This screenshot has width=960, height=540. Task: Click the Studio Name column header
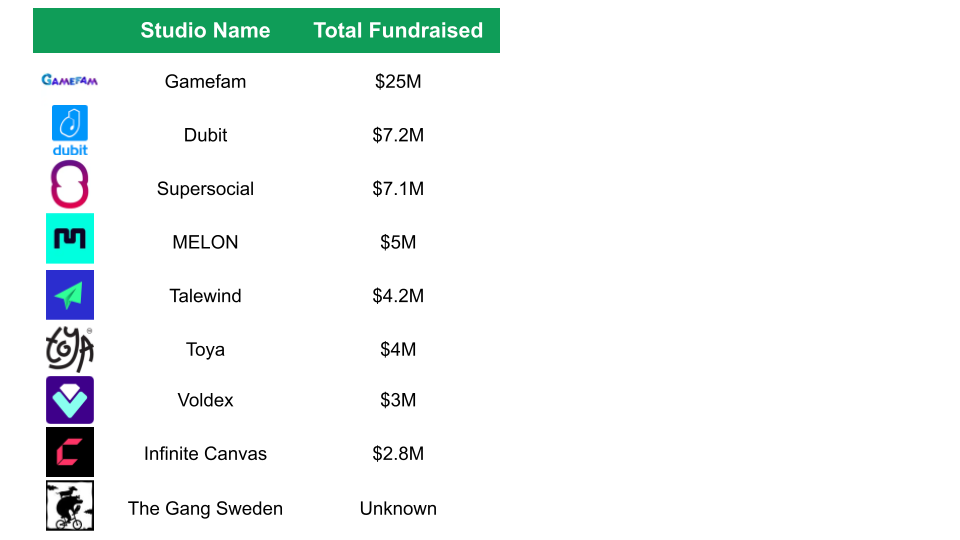205,30
